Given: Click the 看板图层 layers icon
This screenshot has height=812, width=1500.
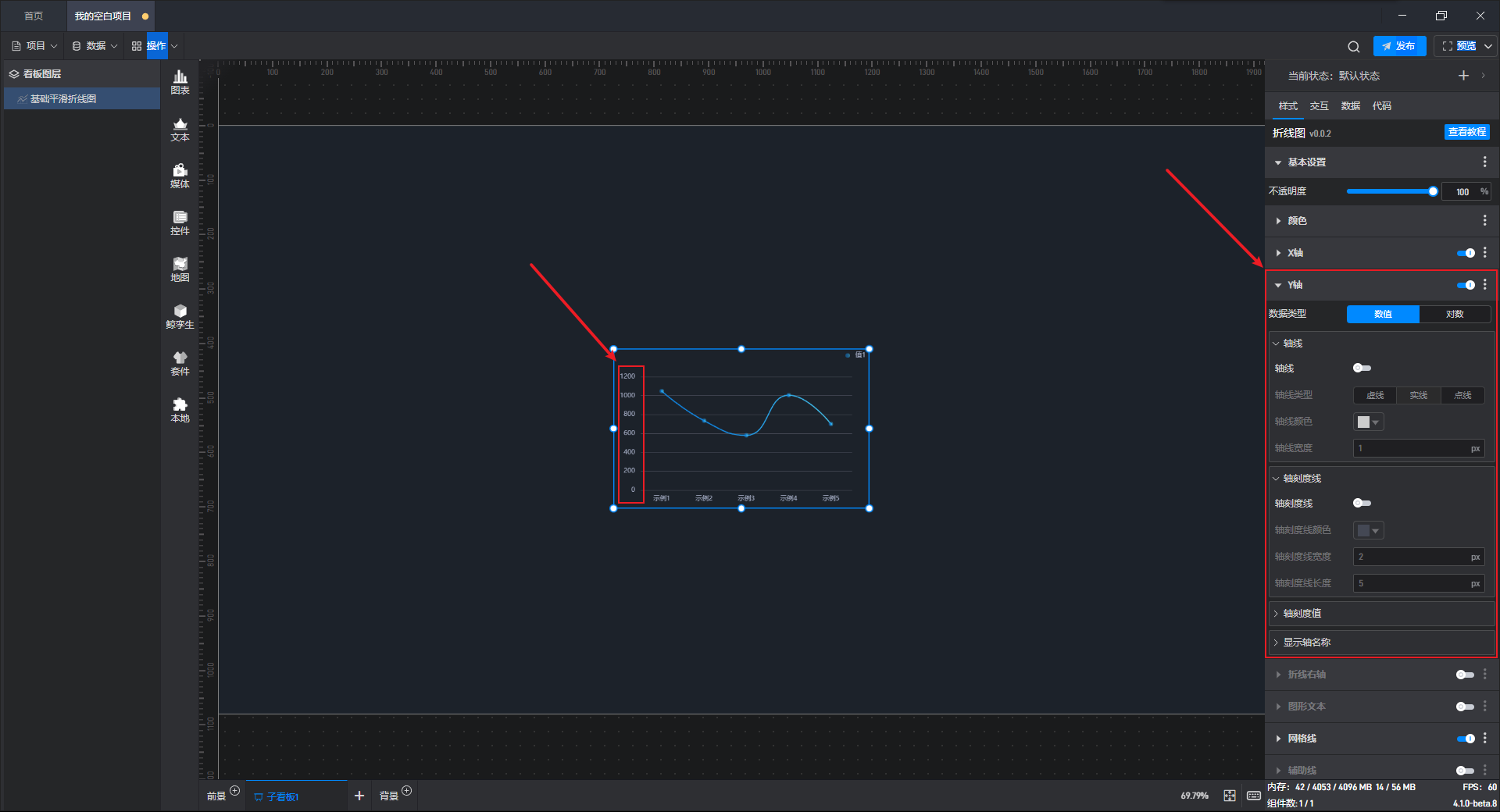Looking at the screenshot, I should [14, 74].
